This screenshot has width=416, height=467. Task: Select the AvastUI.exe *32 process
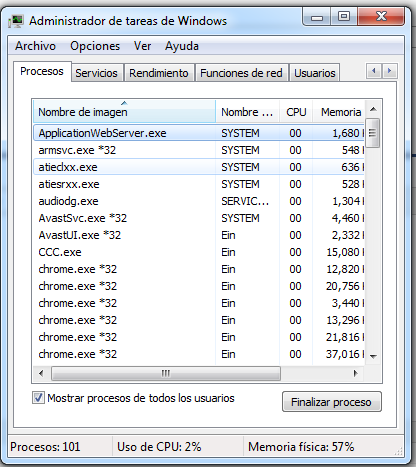click(x=199, y=235)
